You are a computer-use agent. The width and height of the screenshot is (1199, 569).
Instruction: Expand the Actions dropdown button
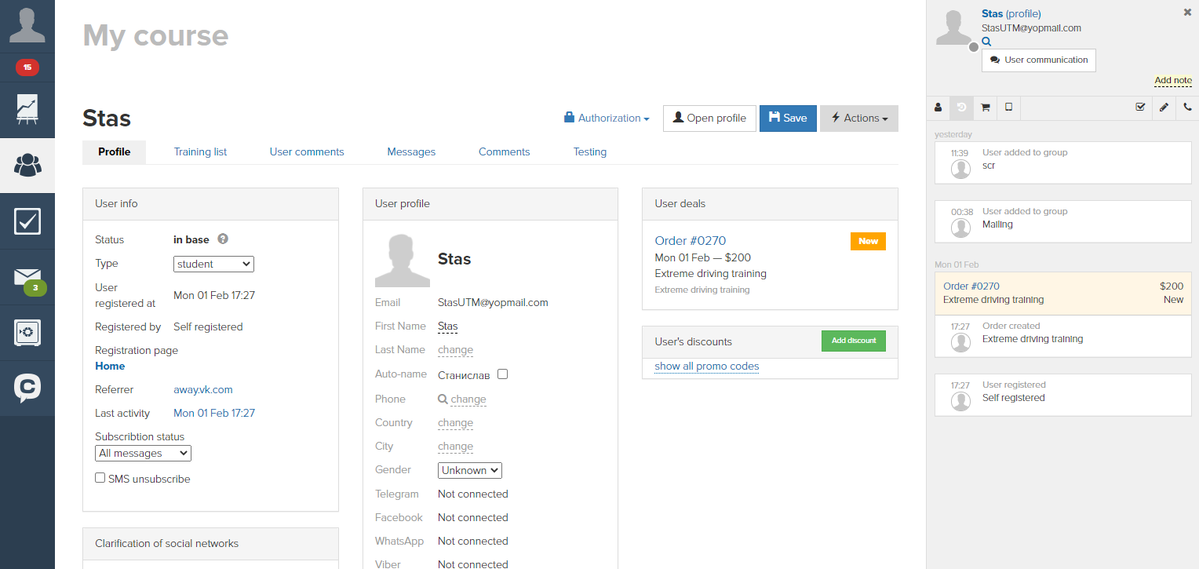pos(859,119)
